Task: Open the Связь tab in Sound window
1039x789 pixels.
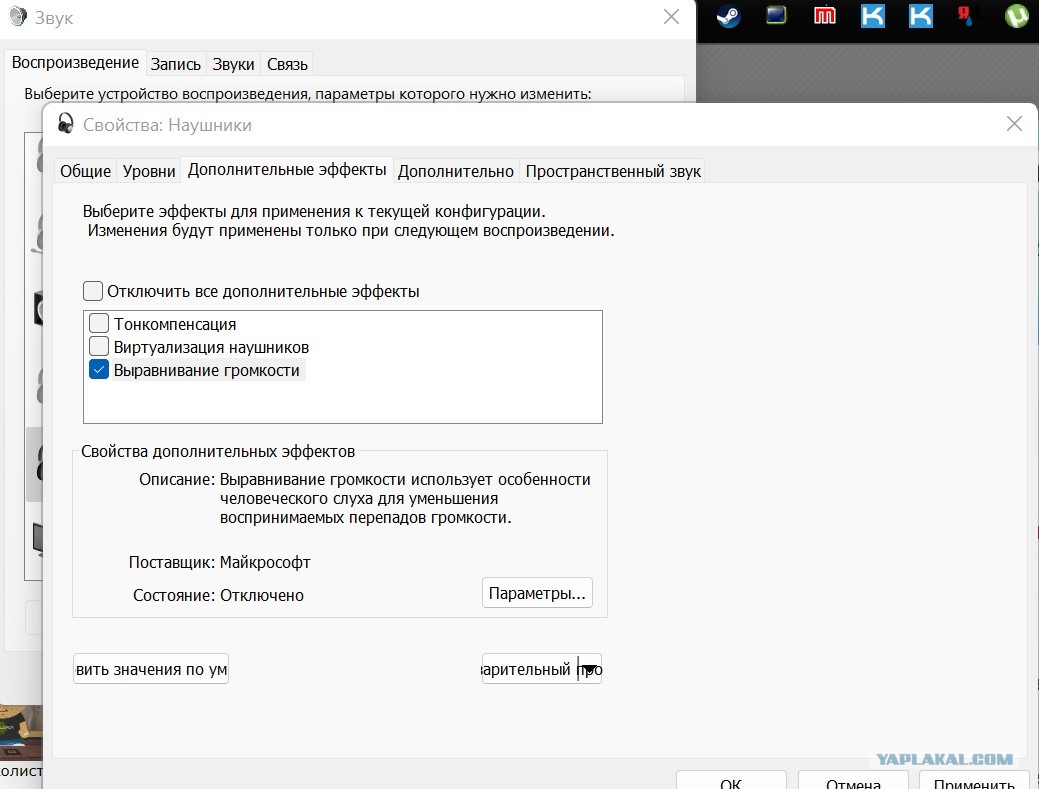Action: pyautogui.click(x=288, y=64)
